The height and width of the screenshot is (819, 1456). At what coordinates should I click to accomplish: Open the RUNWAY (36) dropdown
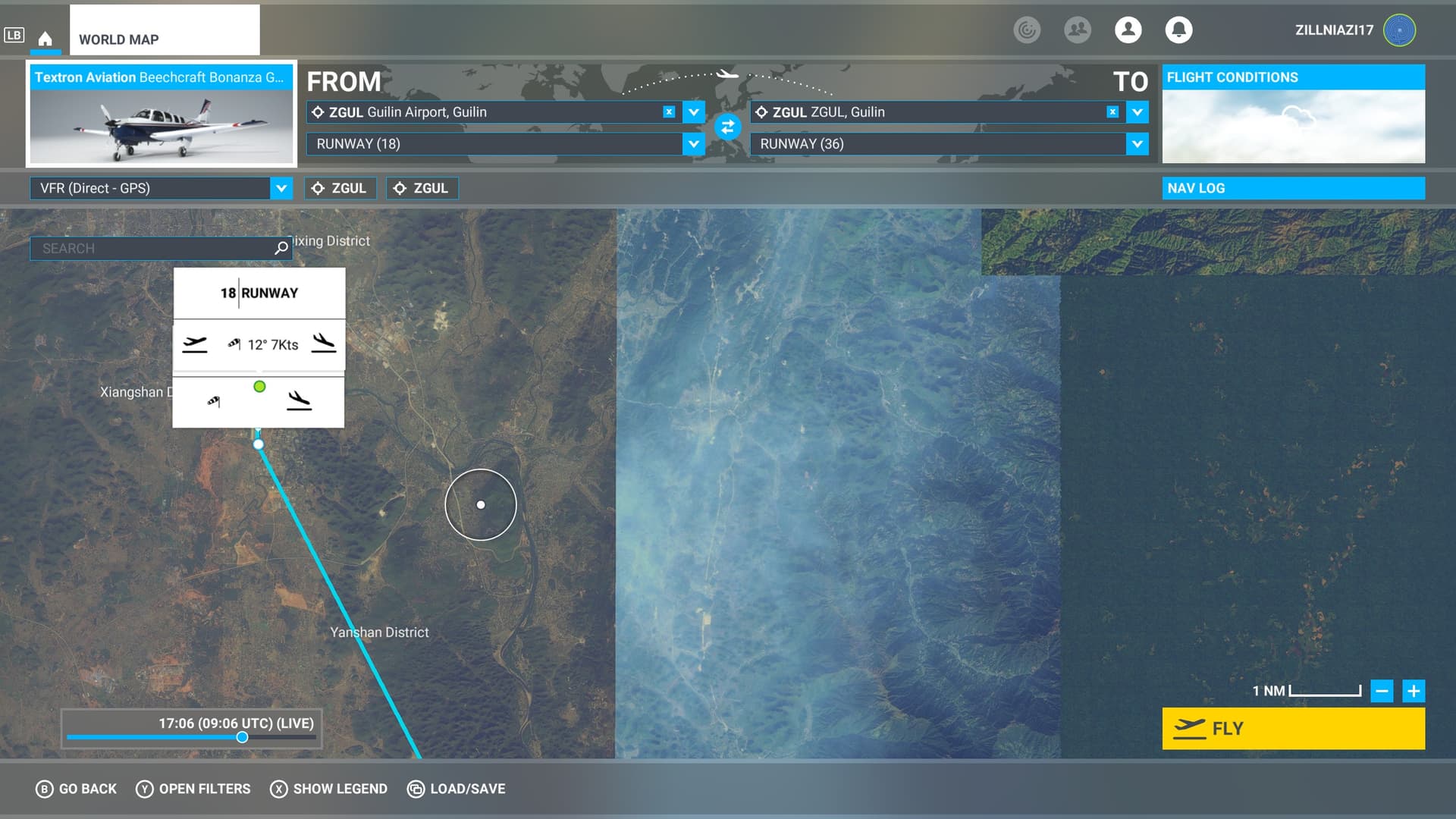point(1137,144)
